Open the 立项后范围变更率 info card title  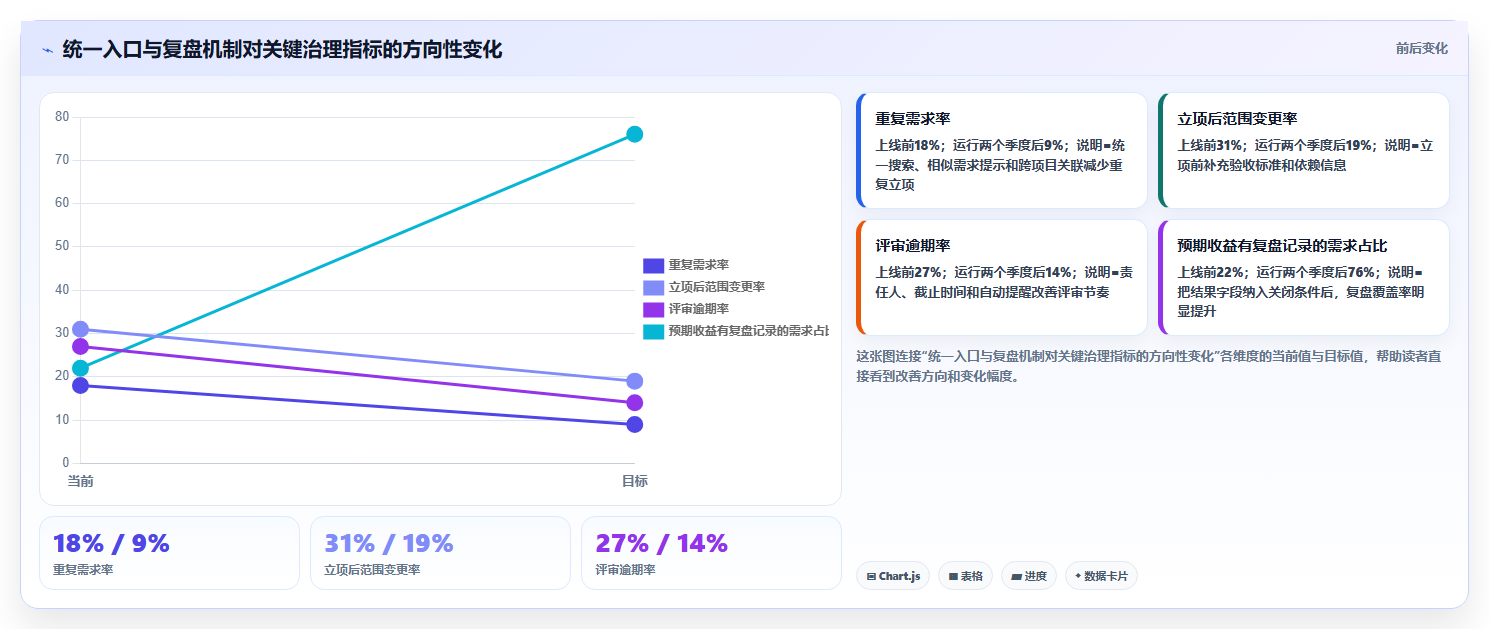click(x=1237, y=119)
